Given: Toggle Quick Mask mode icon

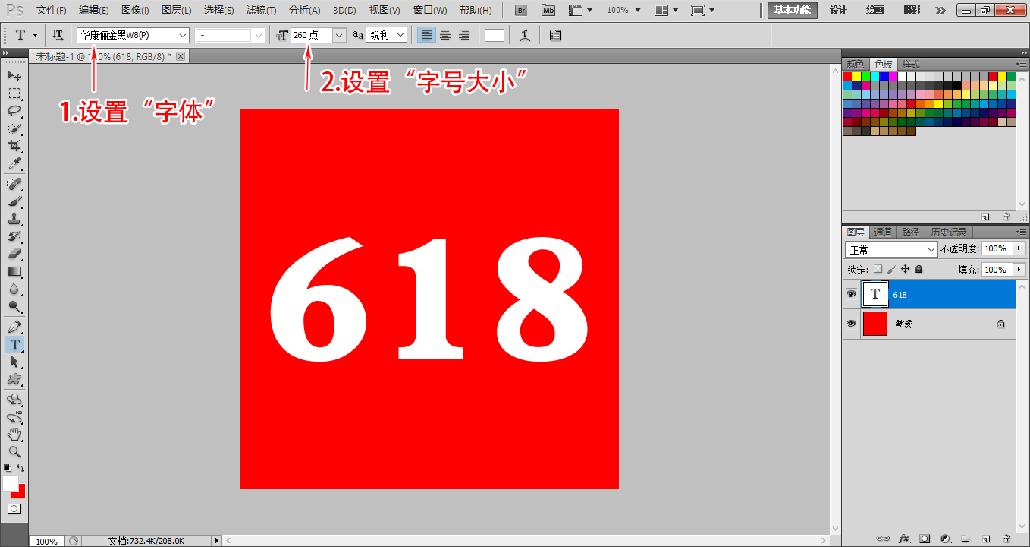Looking at the screenshot, I should coord(14,509).
